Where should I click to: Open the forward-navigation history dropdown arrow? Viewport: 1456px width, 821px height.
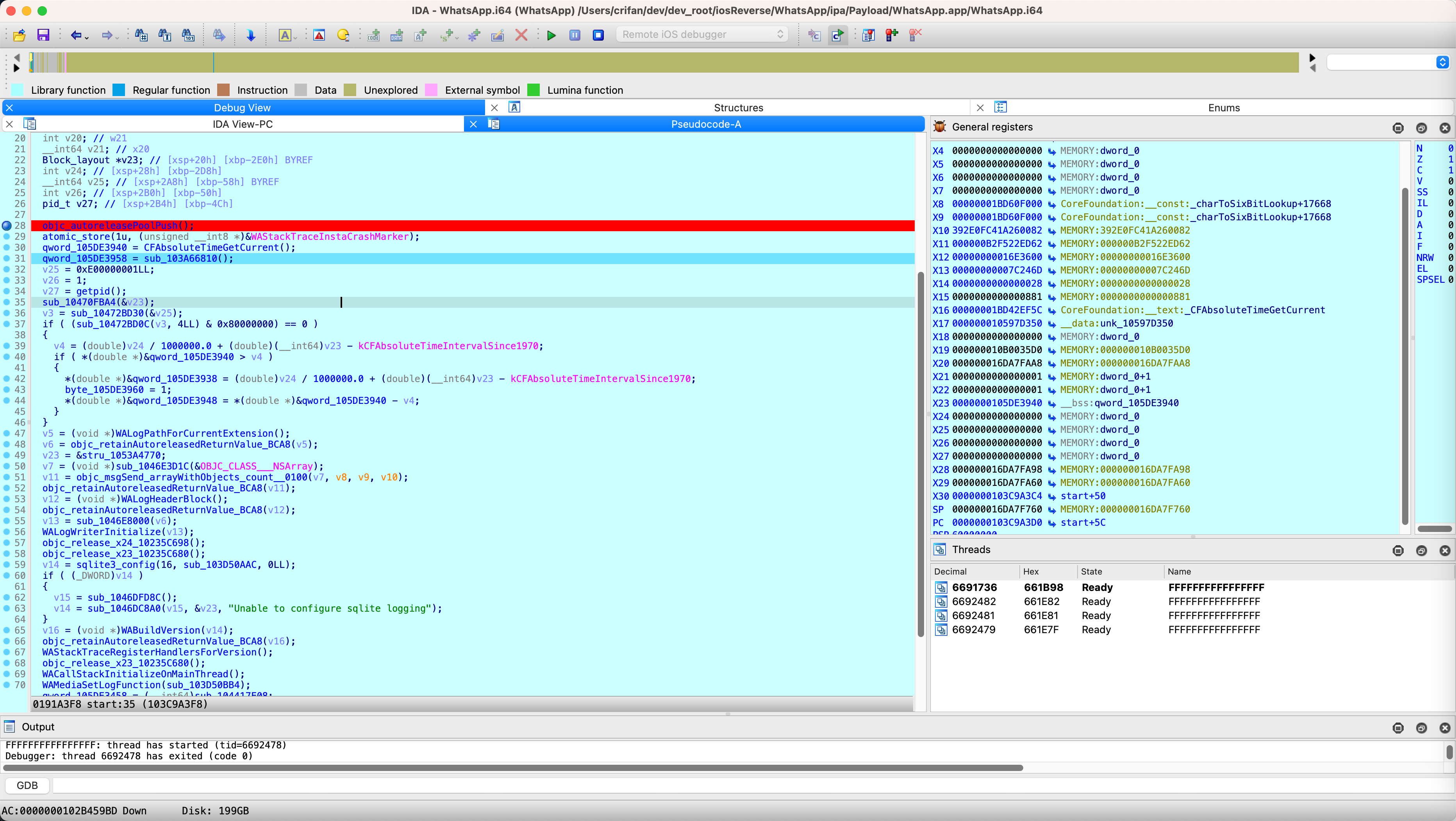pyautogui.click(x=117, y=37)
